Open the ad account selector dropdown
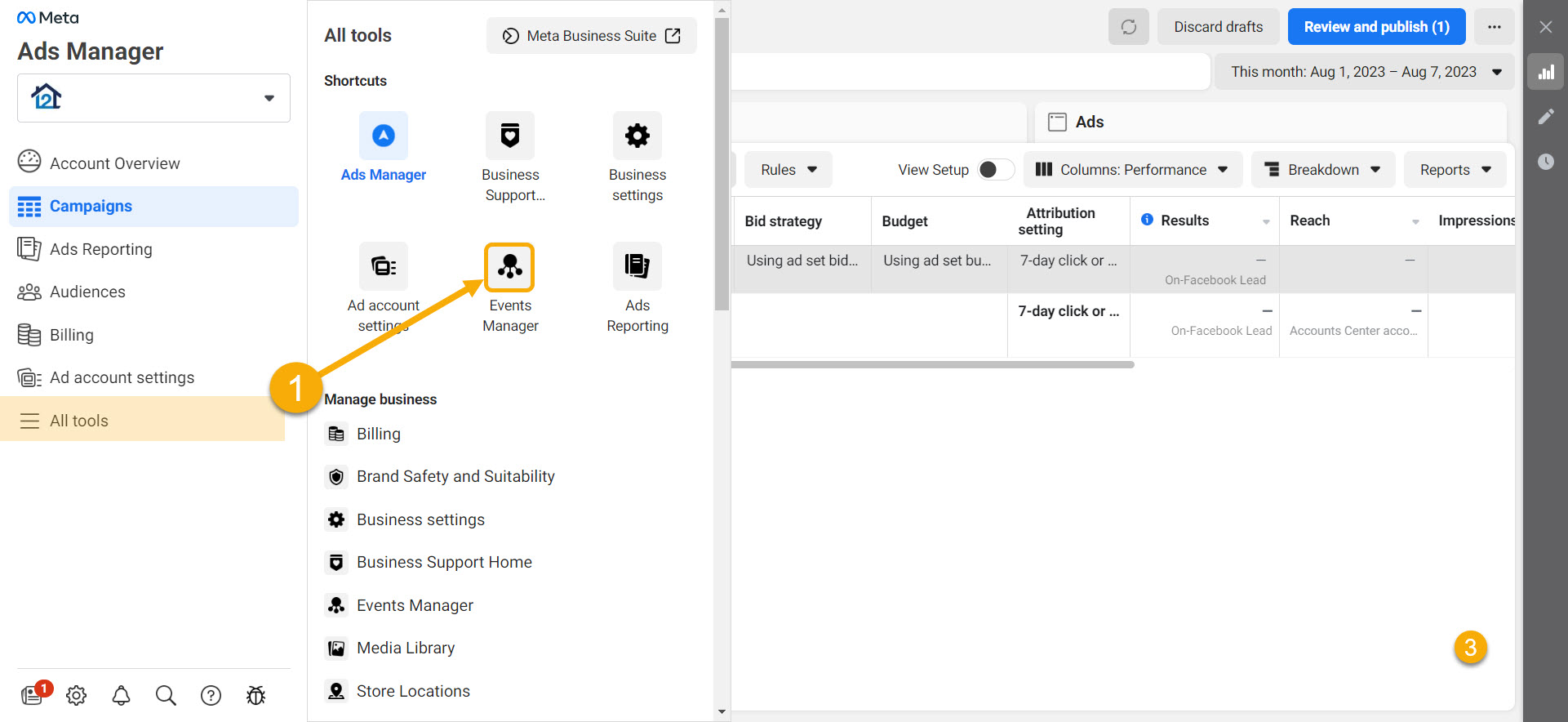The image size is (1568, 722). (x=153, y=98)
